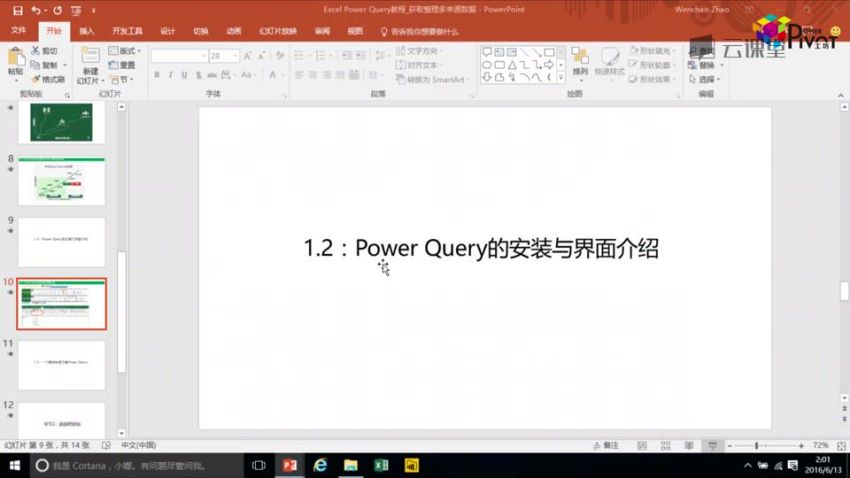Switch to the Slide Show (幻灯片放映) tab
The image size is (850, 478).
pos(278,31)
